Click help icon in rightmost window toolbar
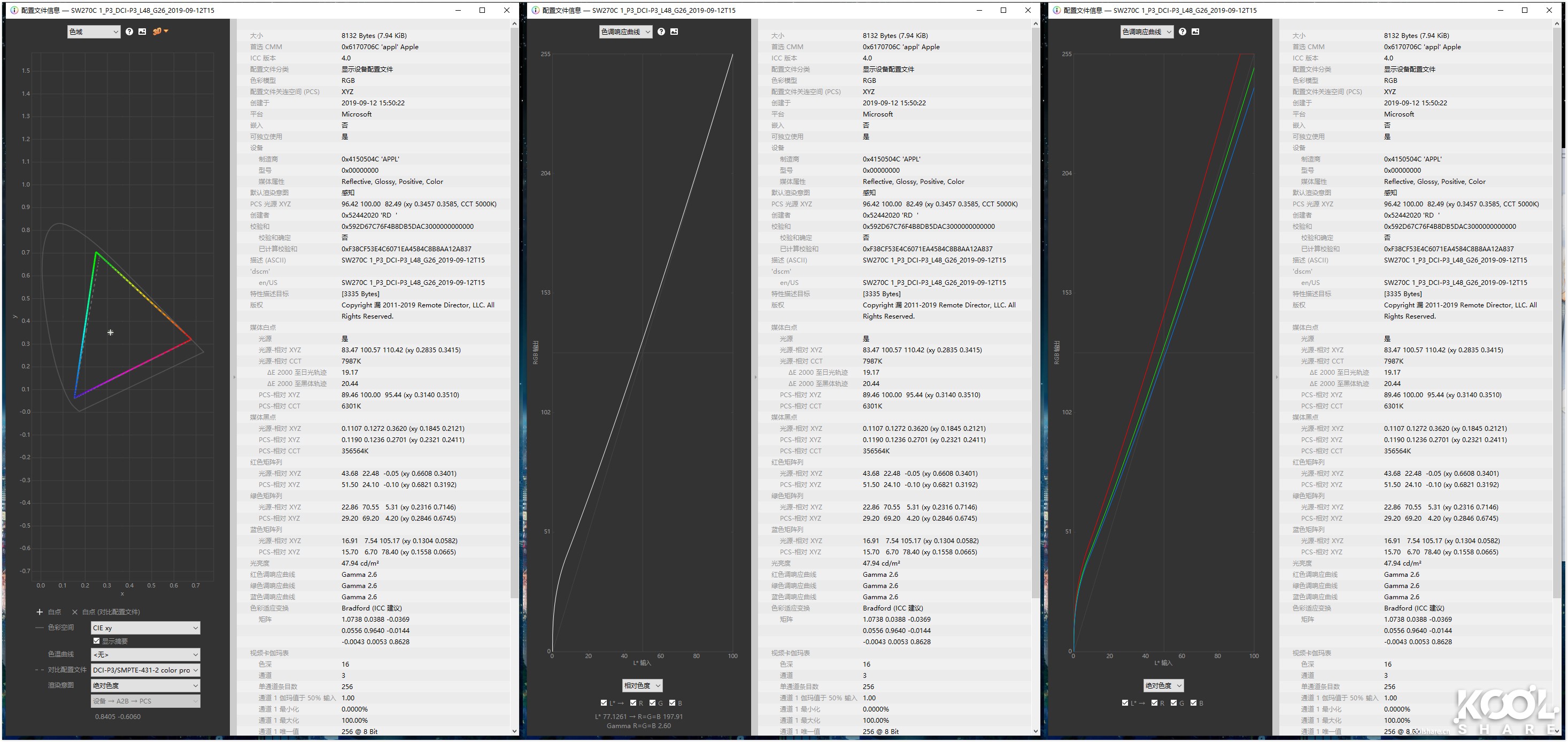Image resolution: width=1568 pixels, height=742 pixels. (x=1182, y=32)
